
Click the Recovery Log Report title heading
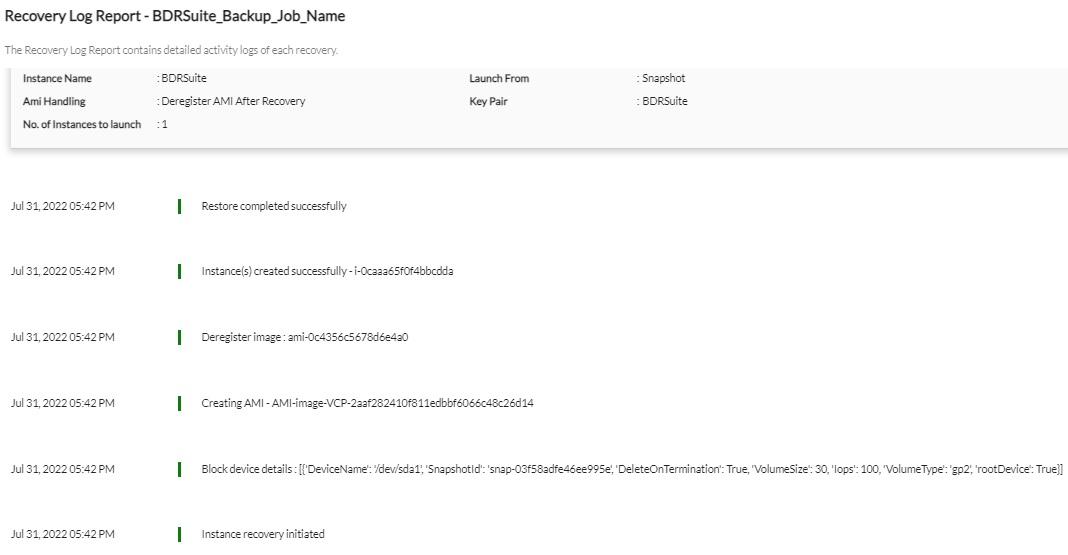(x=174, y=16)
